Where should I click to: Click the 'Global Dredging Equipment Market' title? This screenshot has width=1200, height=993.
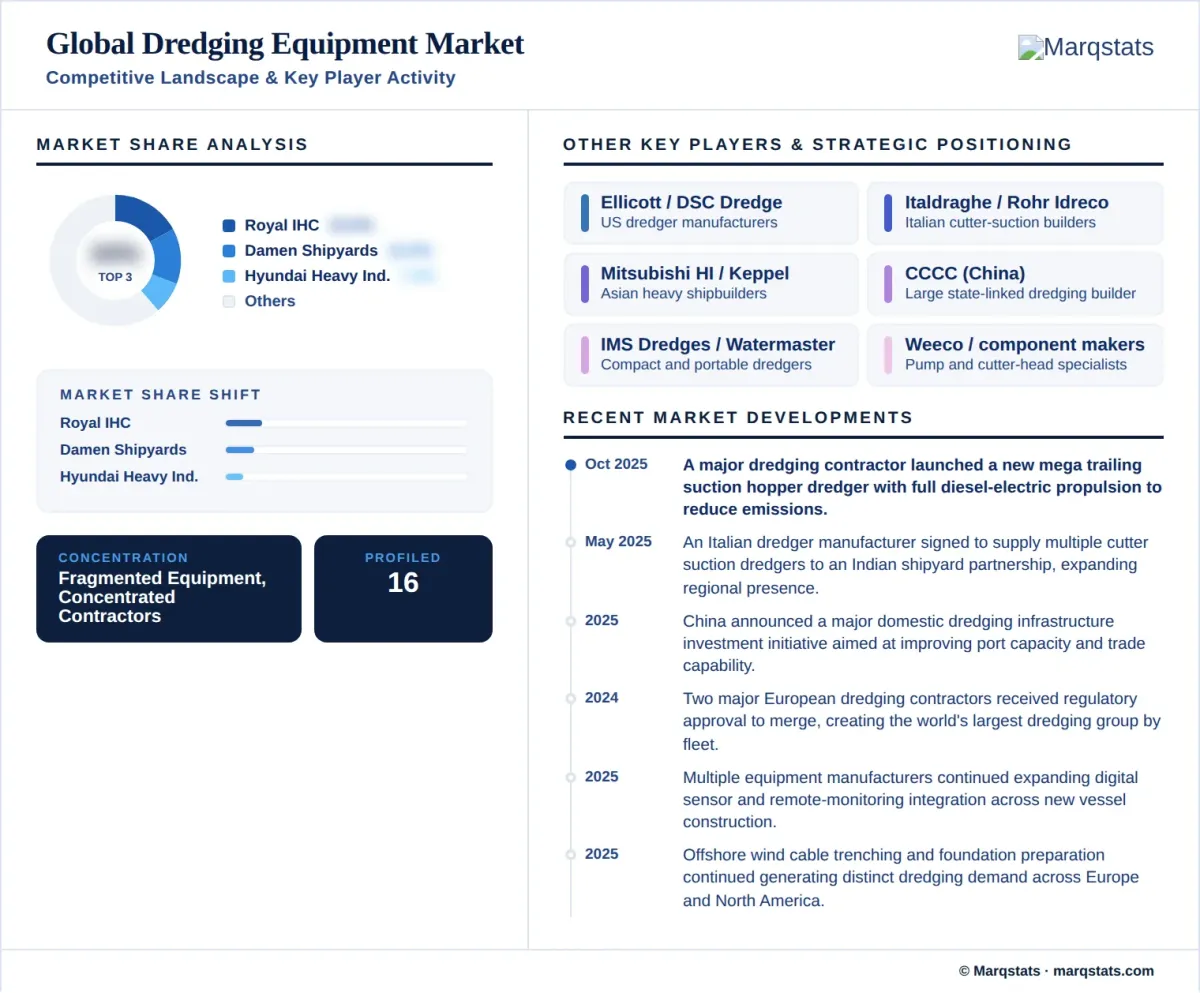[285, 44]
